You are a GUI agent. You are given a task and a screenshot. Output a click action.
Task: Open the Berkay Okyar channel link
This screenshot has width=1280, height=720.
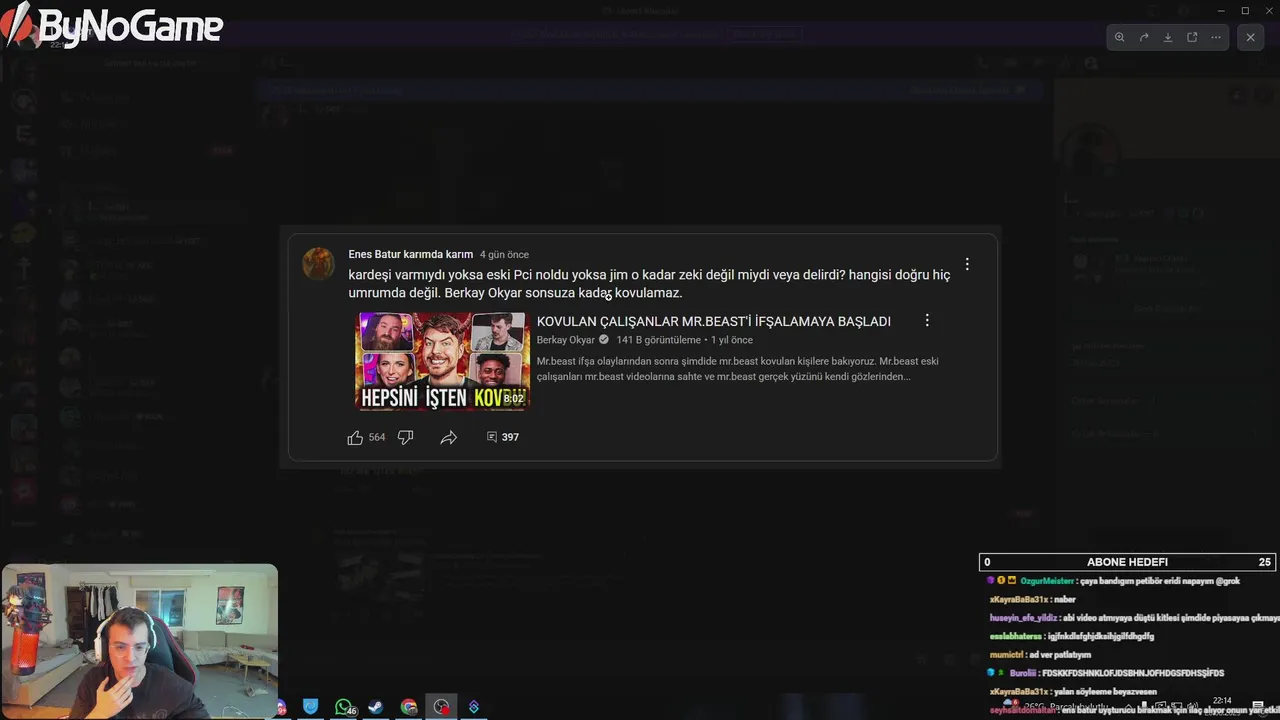tap(565, 340)
